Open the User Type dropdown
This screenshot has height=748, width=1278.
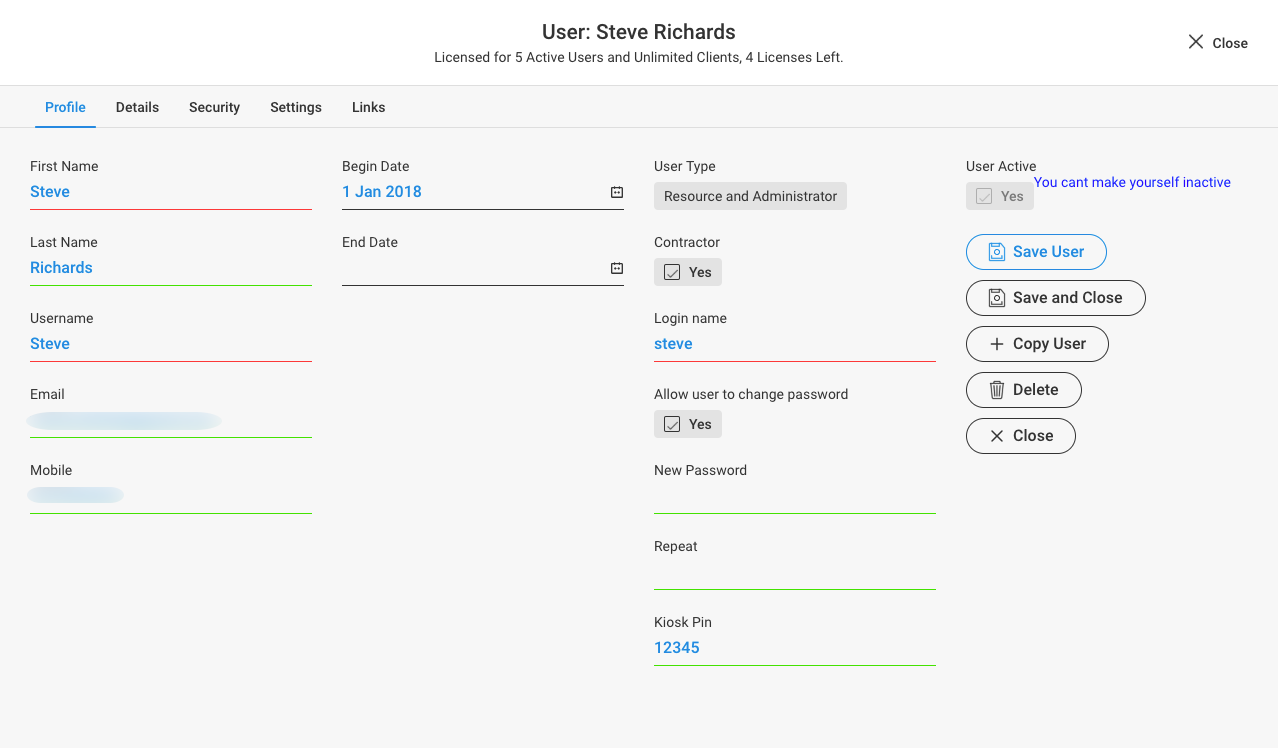(750, 196)
